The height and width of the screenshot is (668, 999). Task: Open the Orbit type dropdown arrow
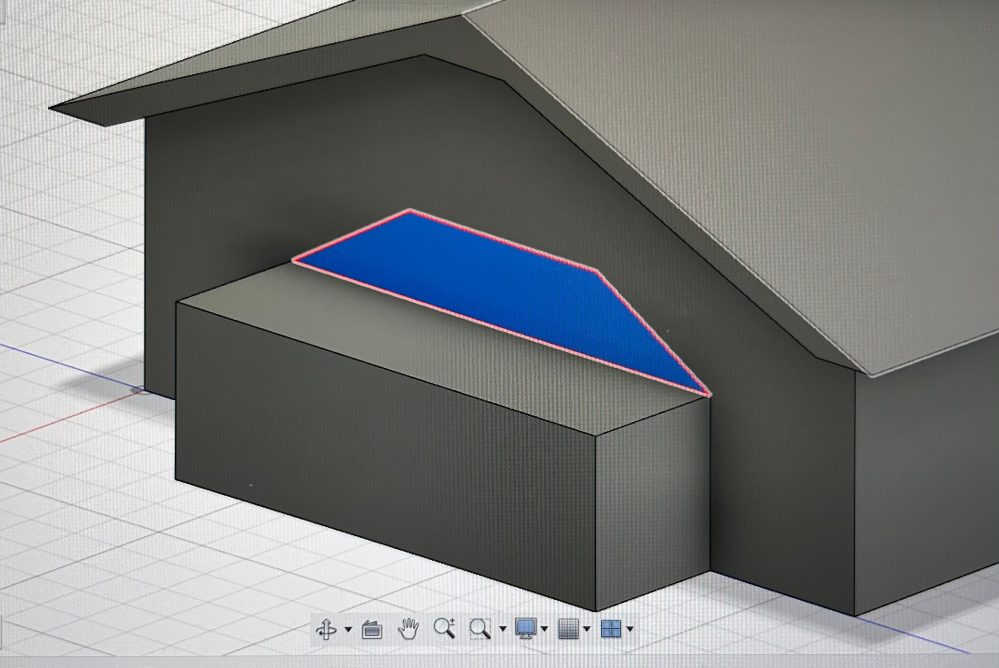348,630
